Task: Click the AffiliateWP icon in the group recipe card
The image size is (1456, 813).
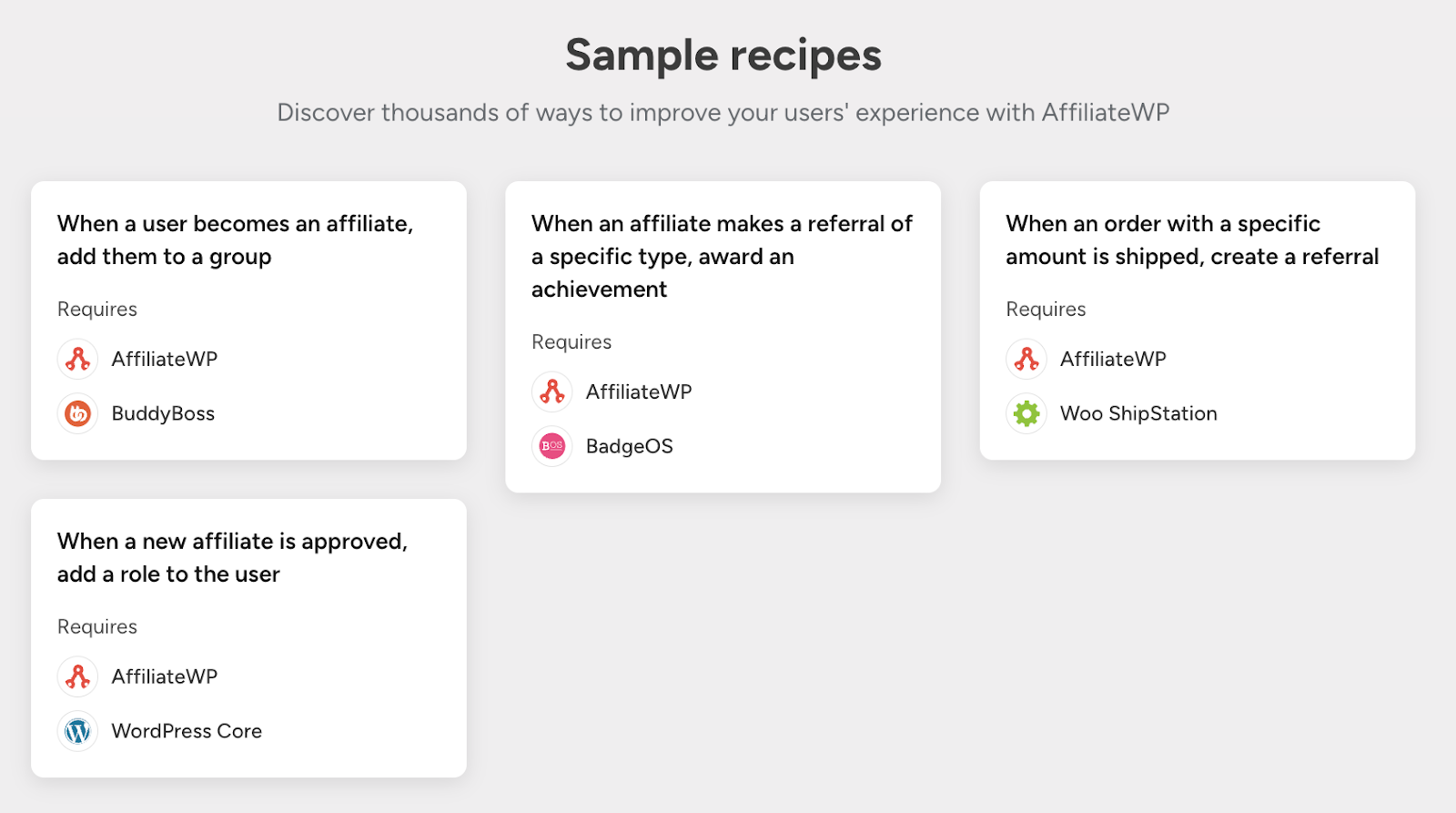Action: coord(78,360)
